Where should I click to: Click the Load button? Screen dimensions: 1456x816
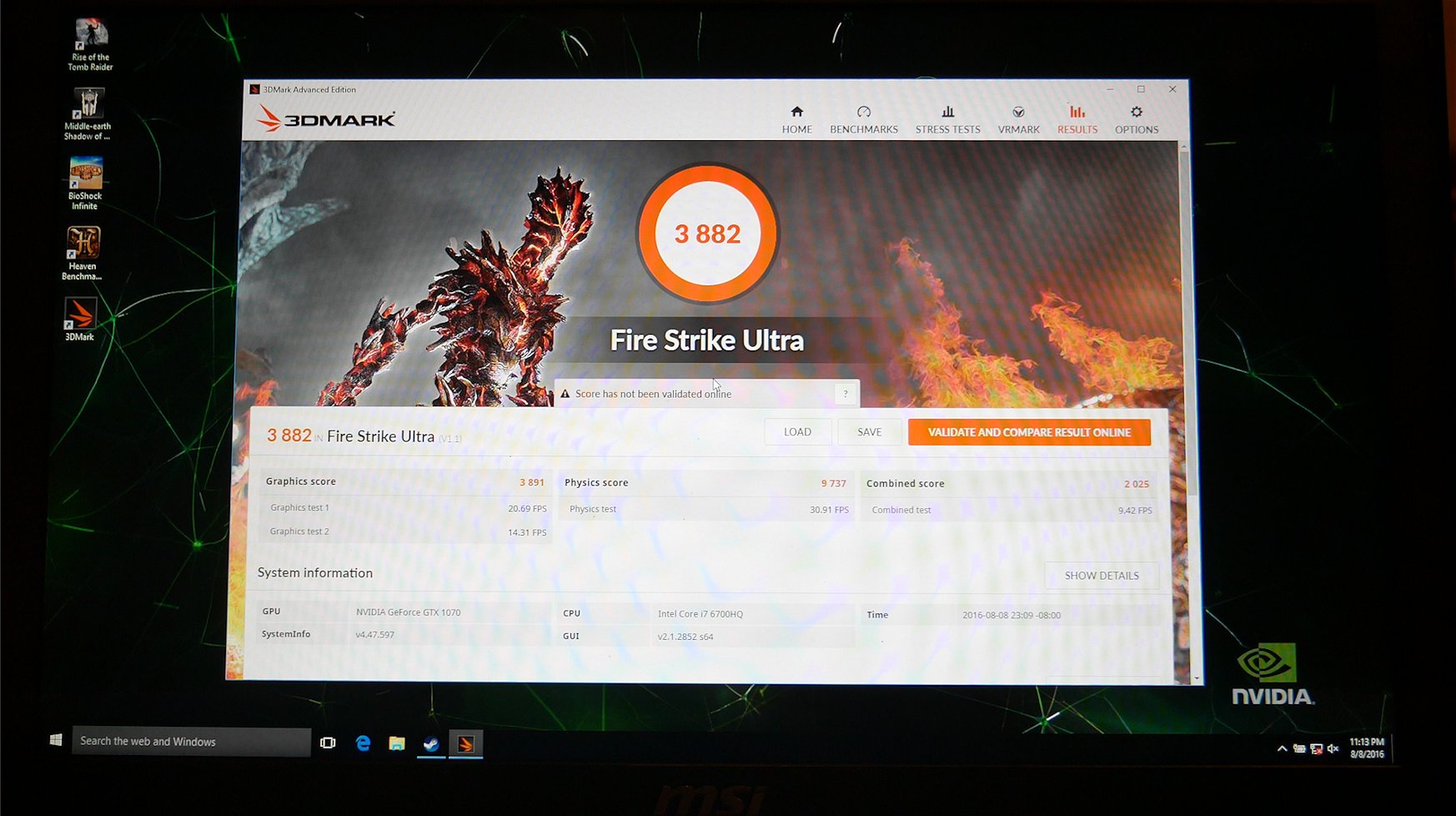(x=797, y=432)
